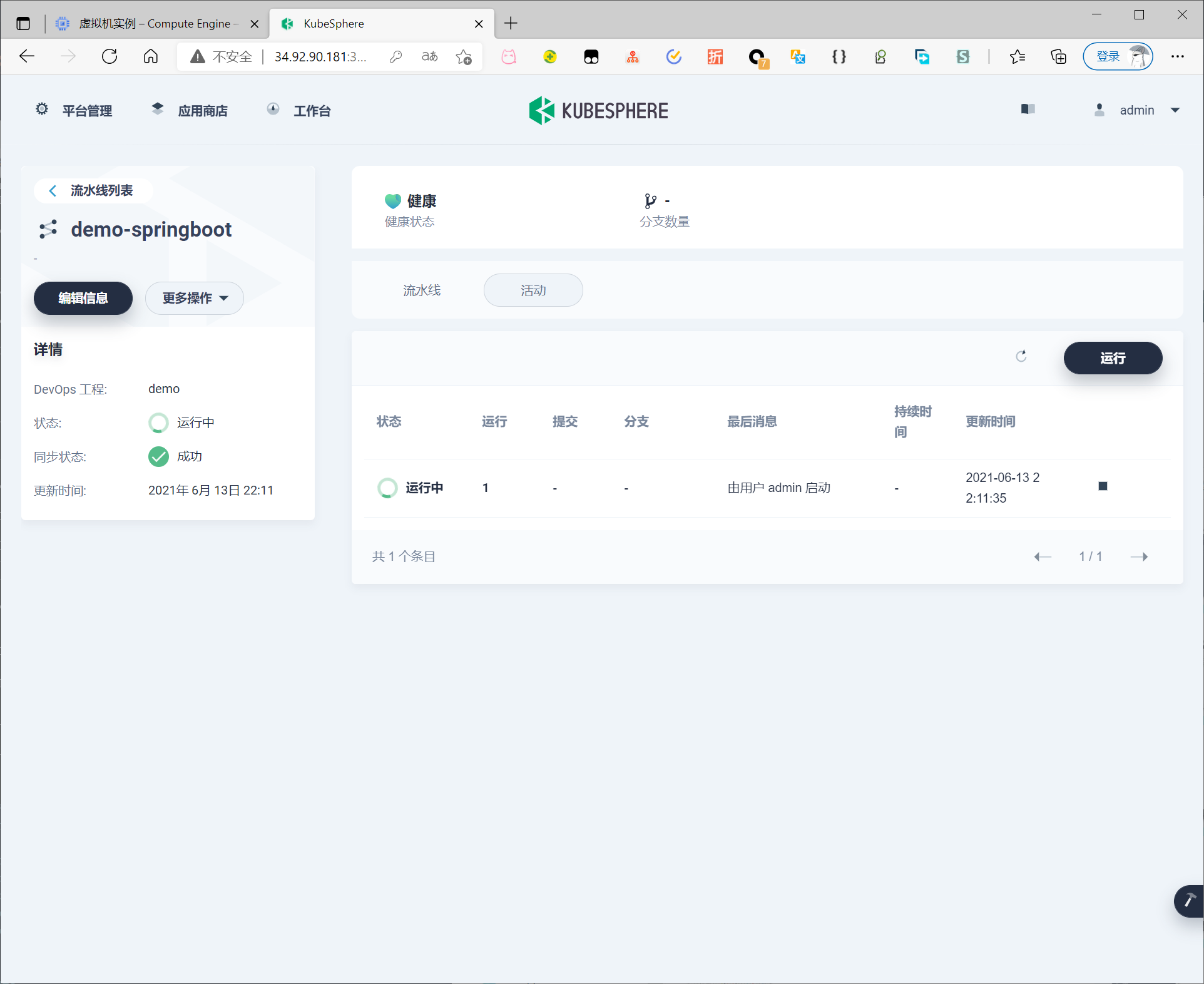Open the browser's three-dot settings menu

tap(1177, 57)
